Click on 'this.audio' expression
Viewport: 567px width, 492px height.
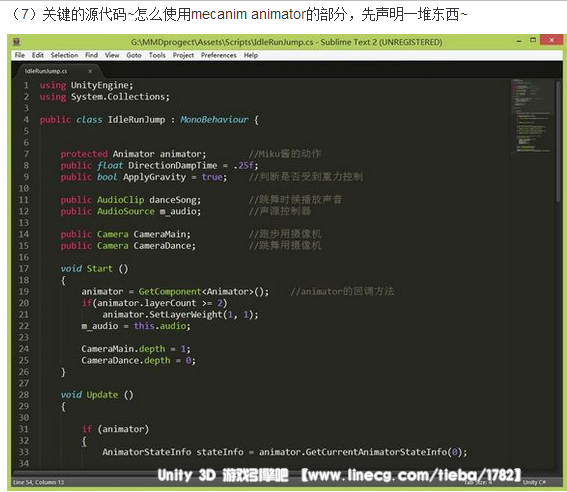pos(161,326)
